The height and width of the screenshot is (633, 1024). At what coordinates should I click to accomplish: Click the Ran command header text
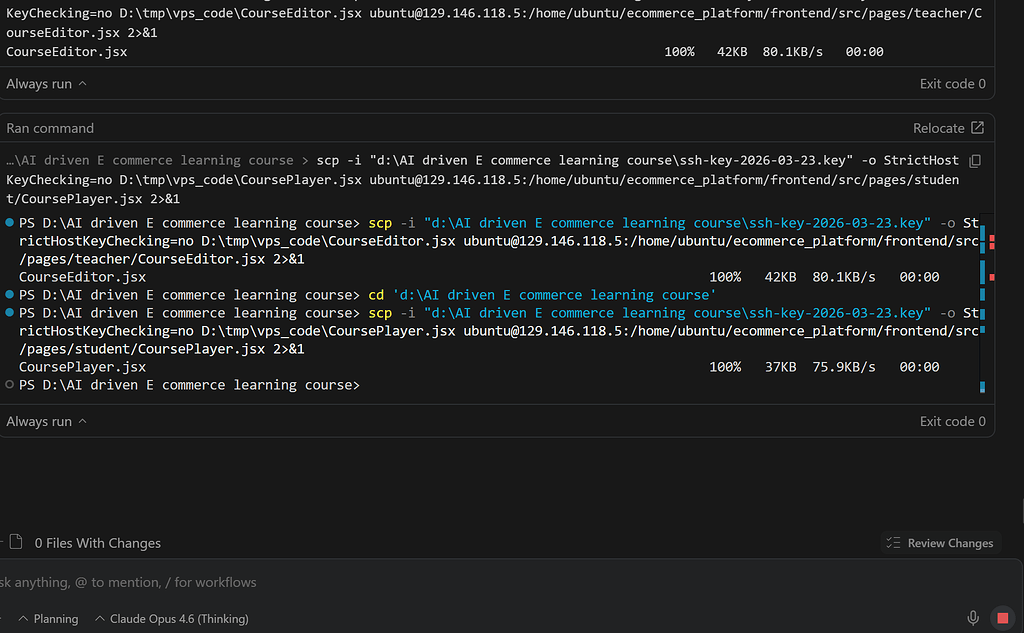point(50,128)
